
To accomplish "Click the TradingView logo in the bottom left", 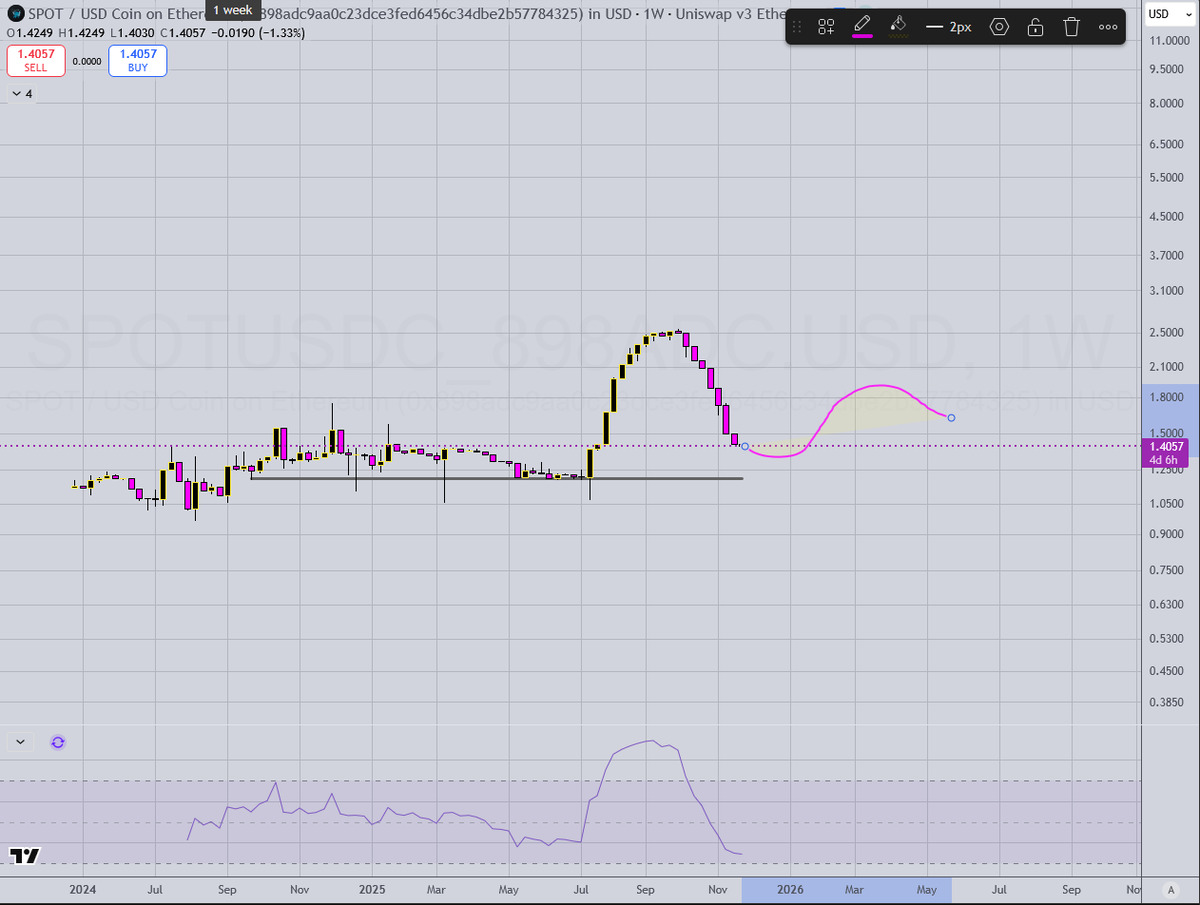I will pyautogui.click(x=24, y=857).
